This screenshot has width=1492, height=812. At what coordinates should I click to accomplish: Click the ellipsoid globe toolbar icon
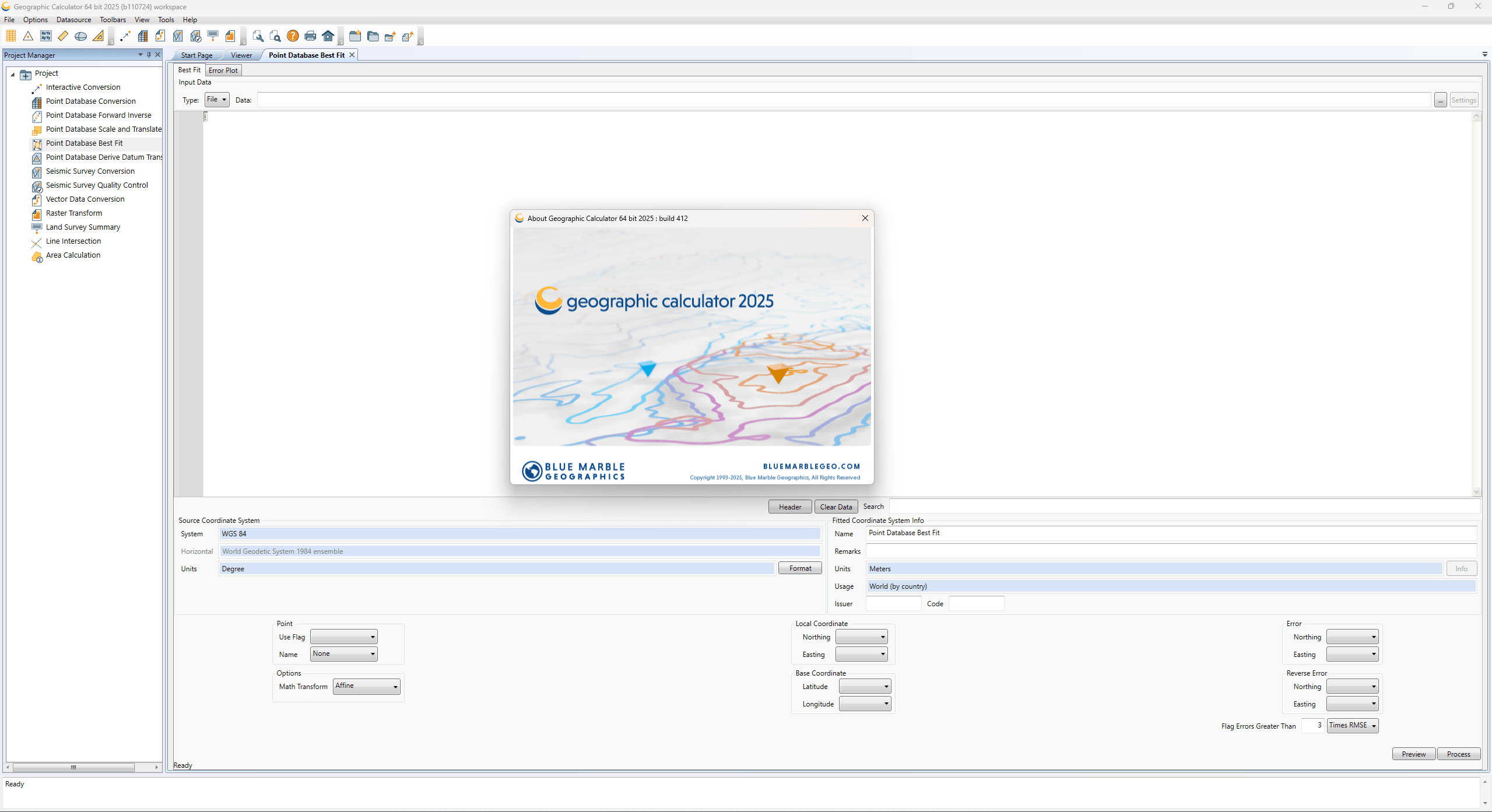[x=80, y=36]
